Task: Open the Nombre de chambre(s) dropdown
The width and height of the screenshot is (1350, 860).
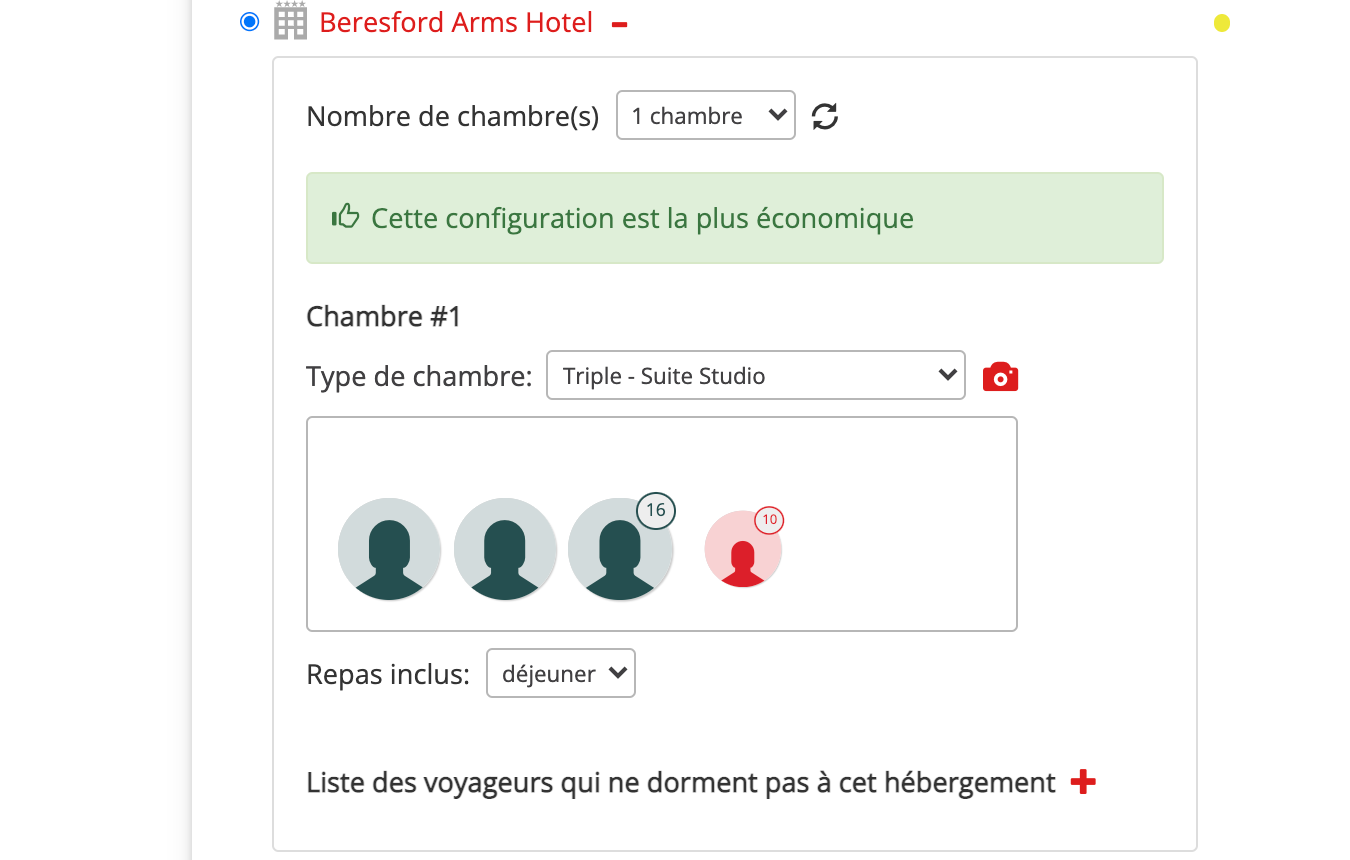Action: [705, 116]
